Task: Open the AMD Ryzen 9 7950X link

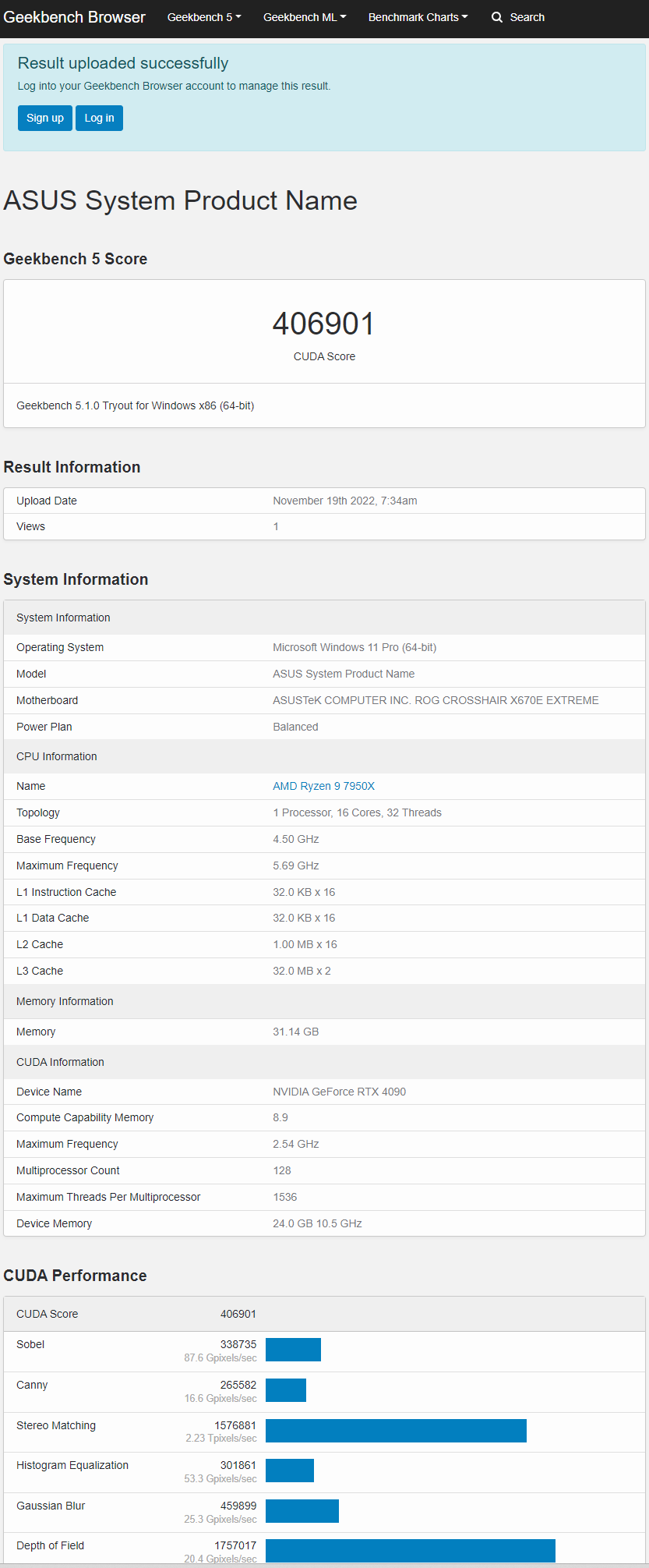Action: point(323,786)
